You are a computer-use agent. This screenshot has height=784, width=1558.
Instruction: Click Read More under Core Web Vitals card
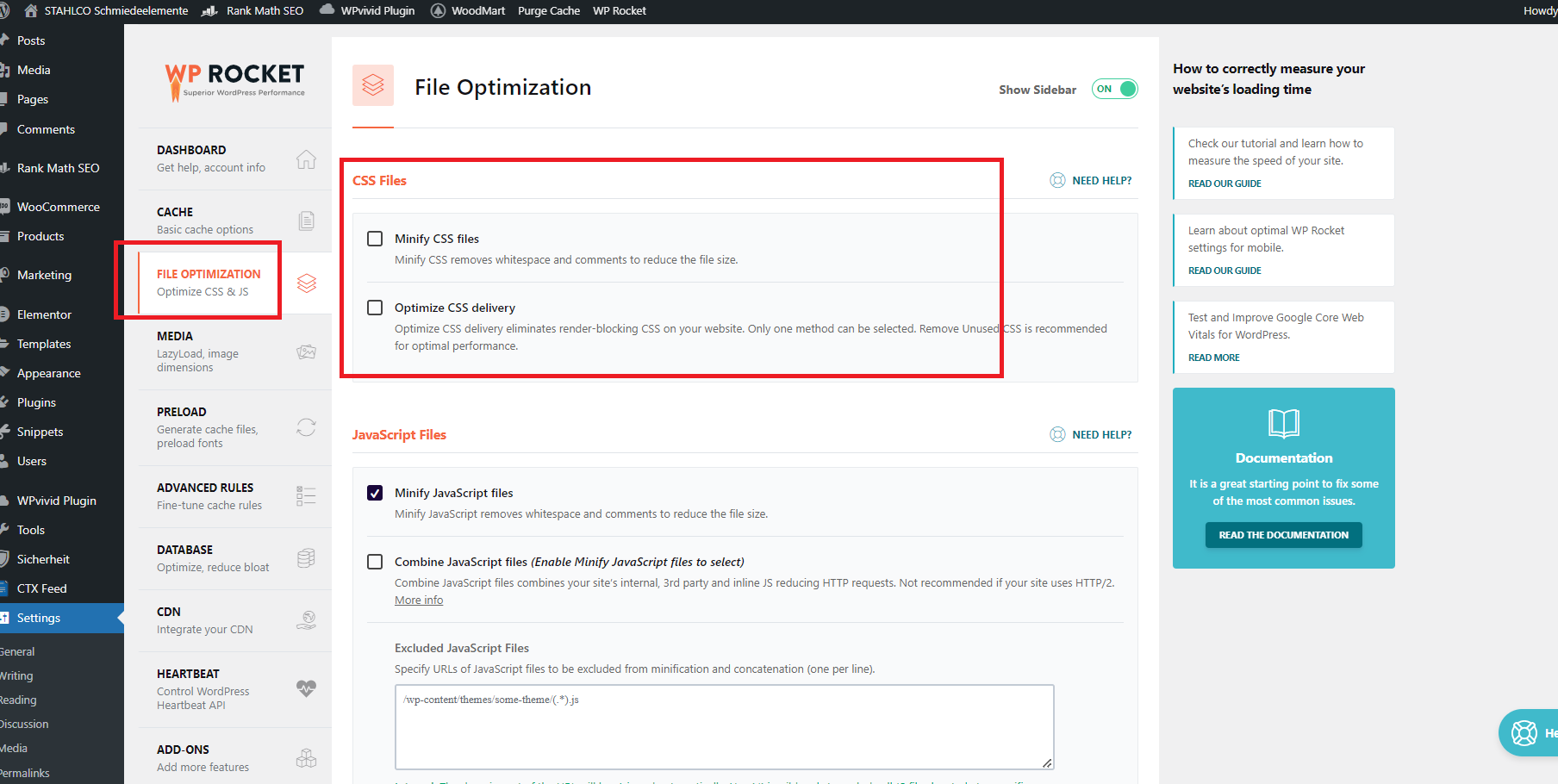[1214, 358]
